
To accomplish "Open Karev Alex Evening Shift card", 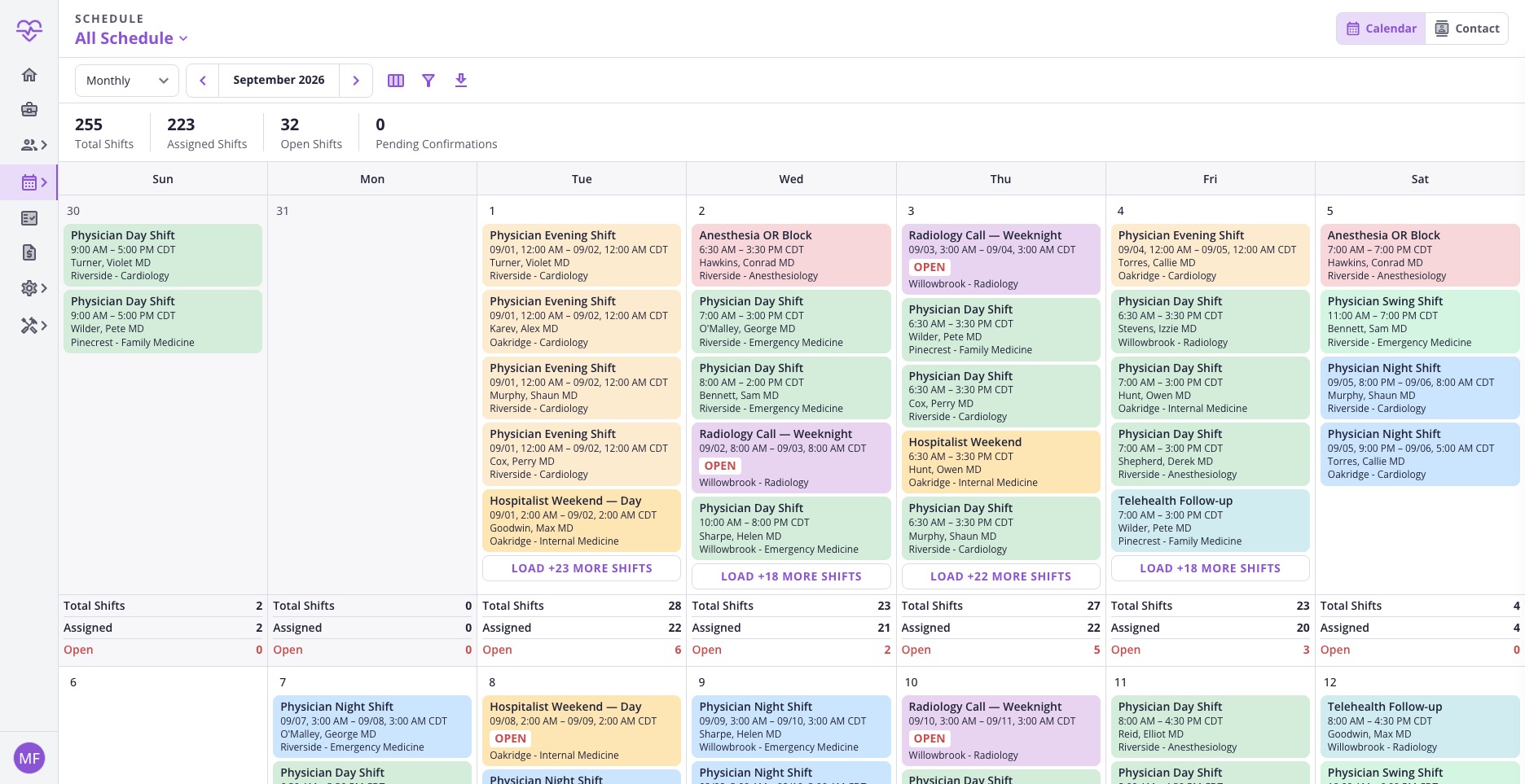I will pyautogui.click(x=582, y=322).
